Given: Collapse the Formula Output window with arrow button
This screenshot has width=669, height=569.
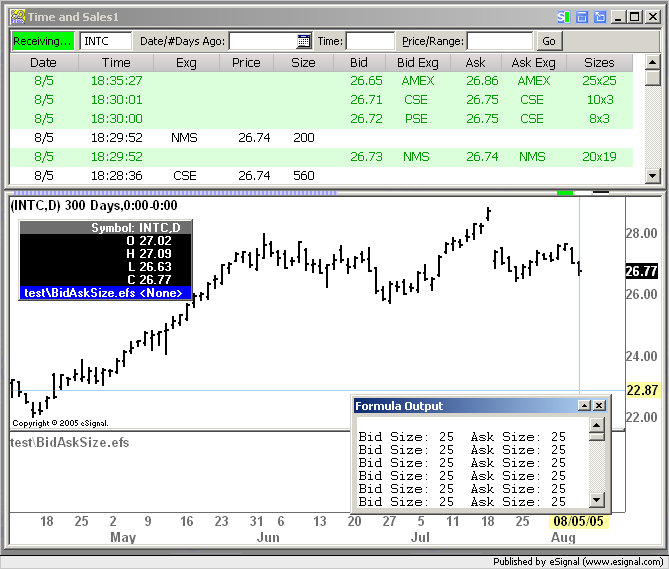Looking at the screenshot, I should pos(584,406).
